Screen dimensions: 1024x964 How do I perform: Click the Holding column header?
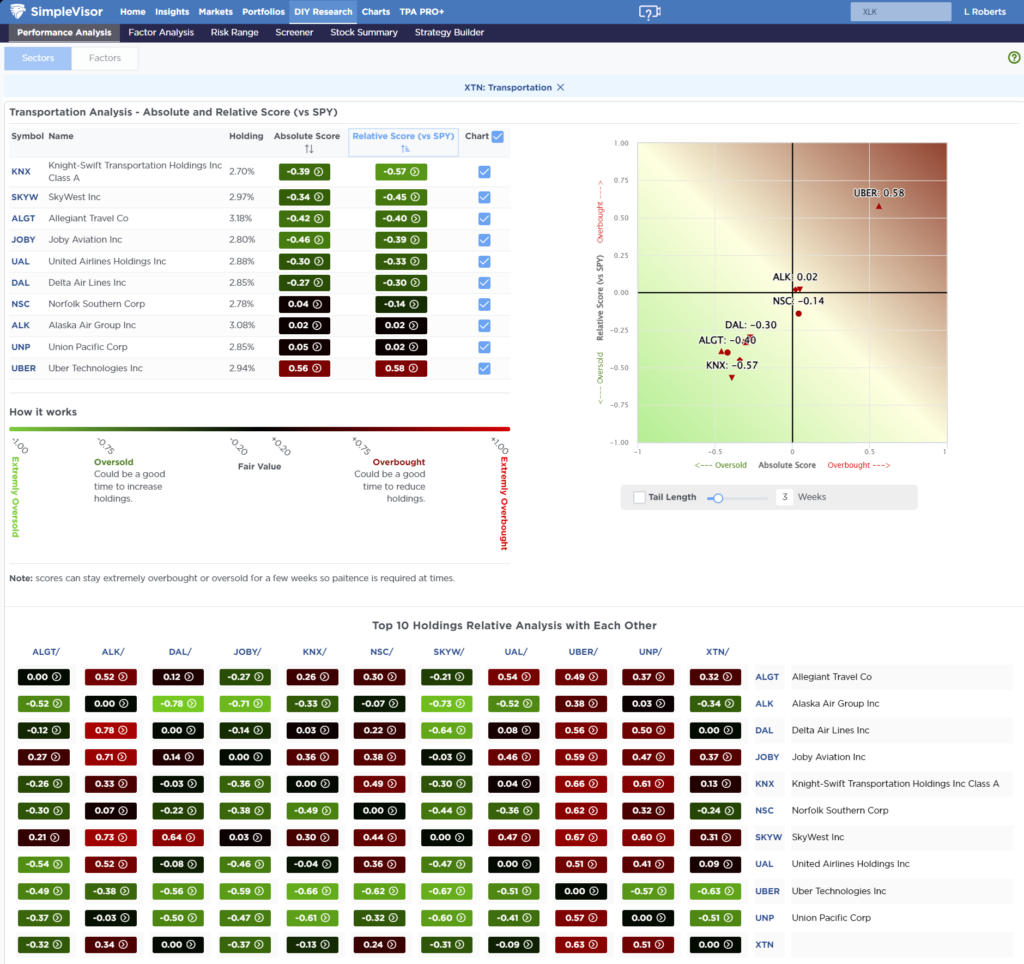coord(246,136)
